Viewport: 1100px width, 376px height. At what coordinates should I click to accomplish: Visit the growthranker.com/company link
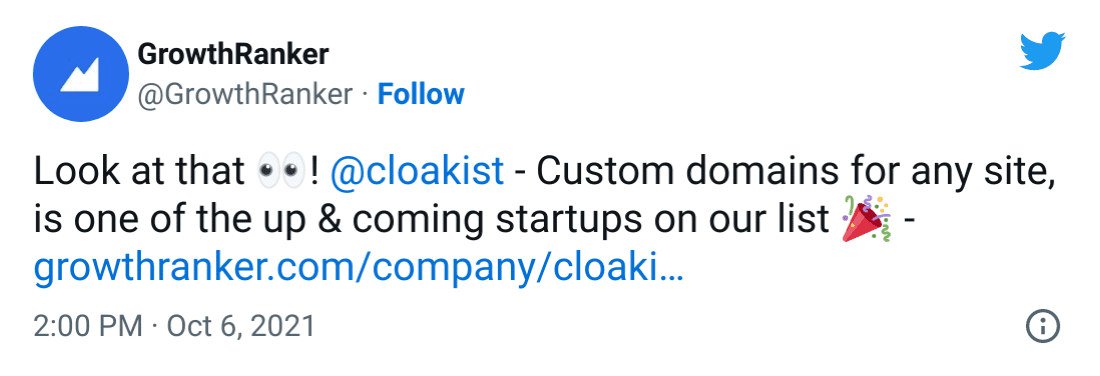357,269
